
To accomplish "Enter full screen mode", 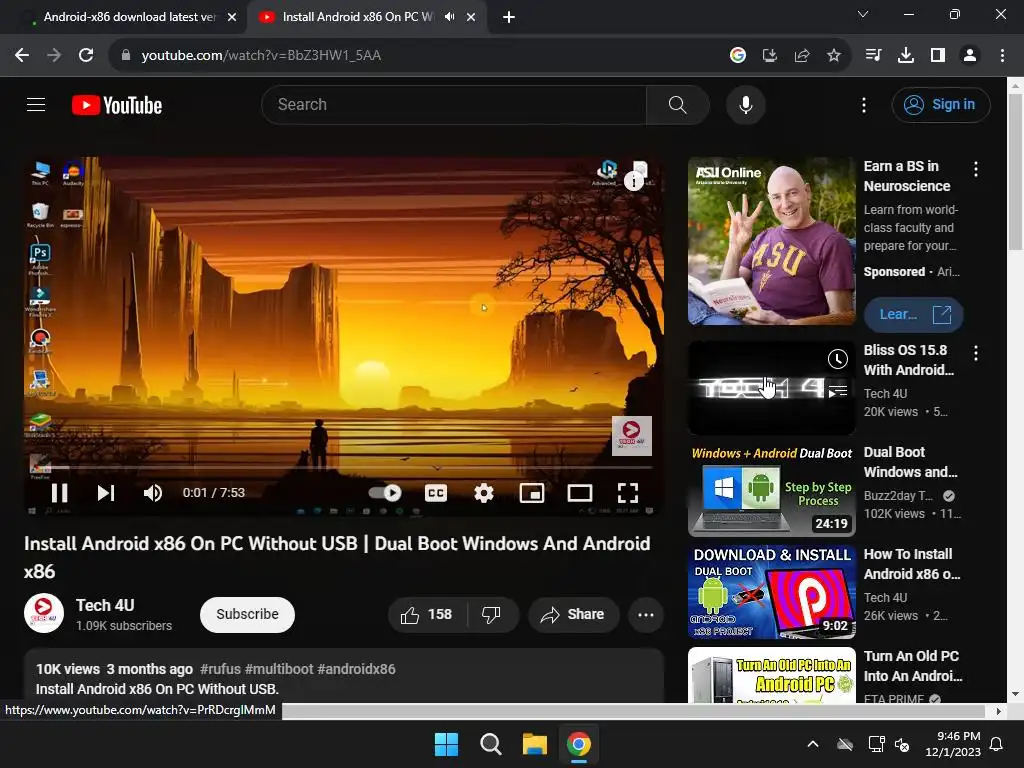I will (628, 493).
